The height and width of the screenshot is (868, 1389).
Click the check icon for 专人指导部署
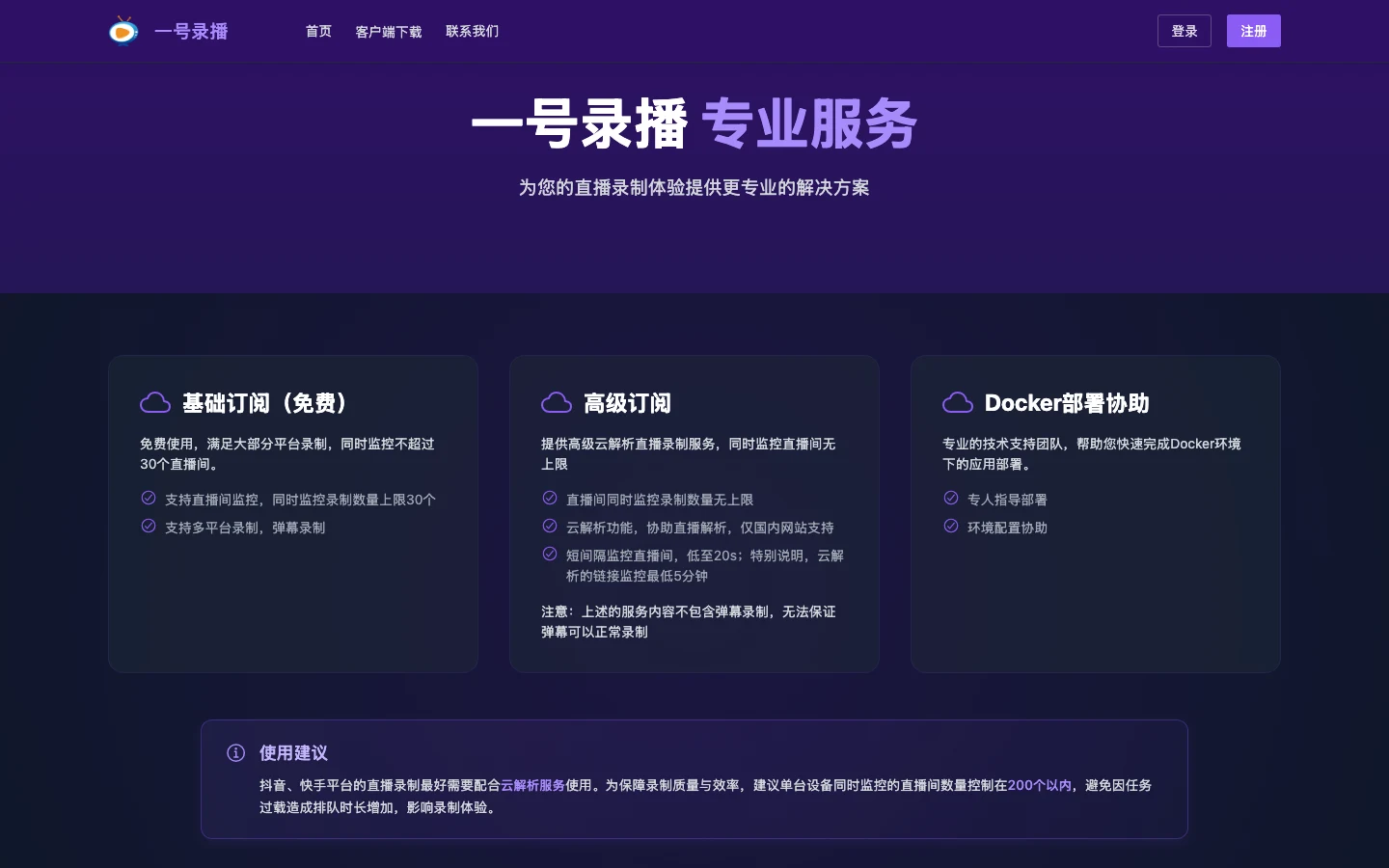coord(951,498)
